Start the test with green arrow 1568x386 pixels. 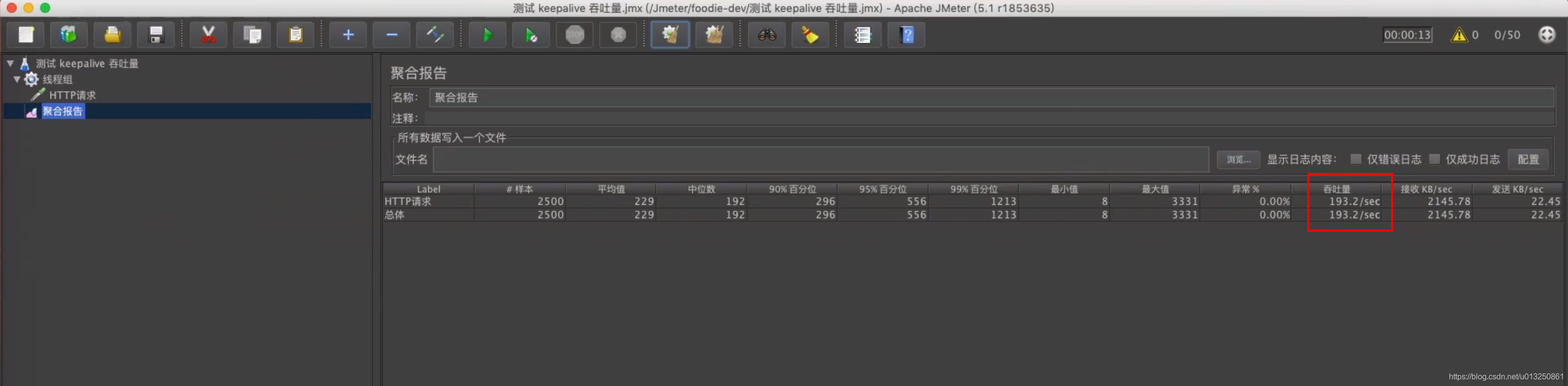tap(488, 35)
